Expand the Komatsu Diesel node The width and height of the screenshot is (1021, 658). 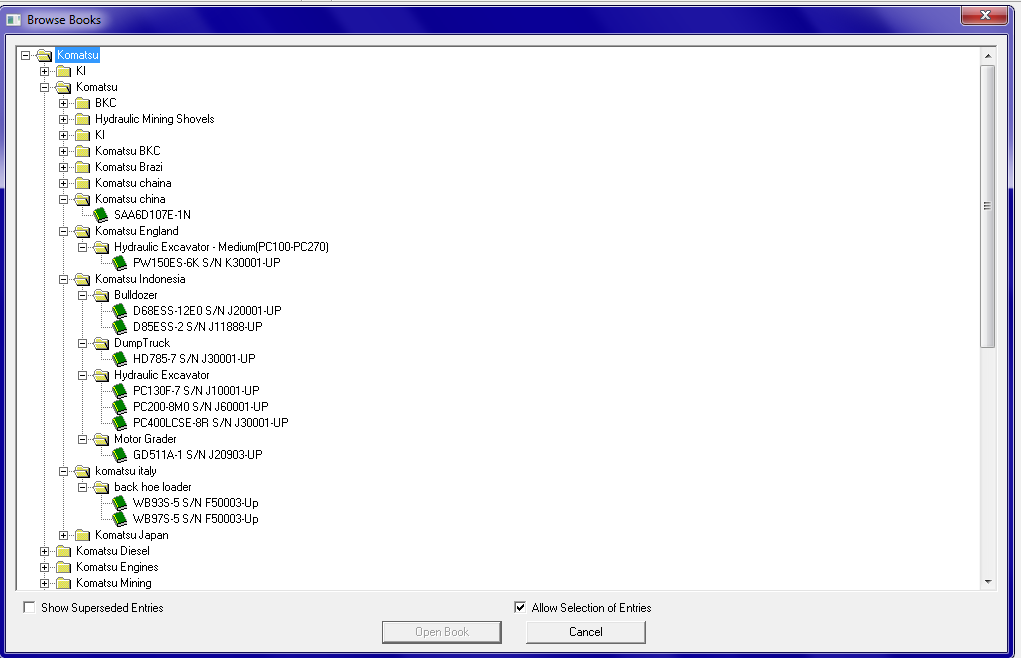pyautogui.click(x=44, y=551)
